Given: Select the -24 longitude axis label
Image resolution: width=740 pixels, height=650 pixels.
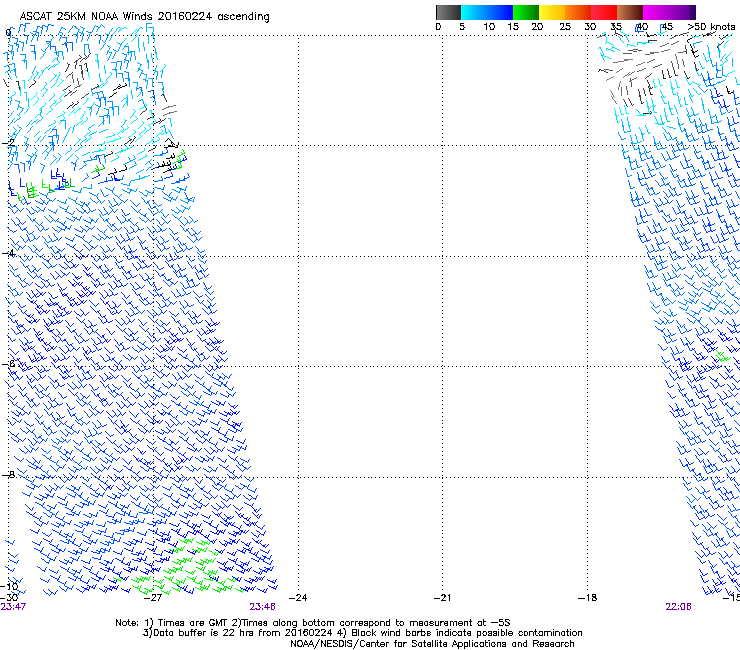Looking at the screenshot, I should [x=298, y=598].
